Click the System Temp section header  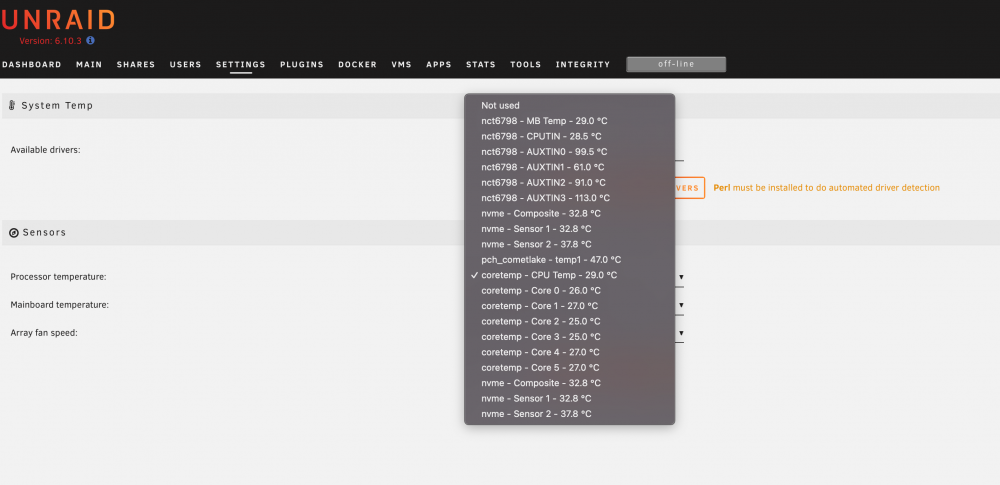pyautogui.click(x=57, y=105)
